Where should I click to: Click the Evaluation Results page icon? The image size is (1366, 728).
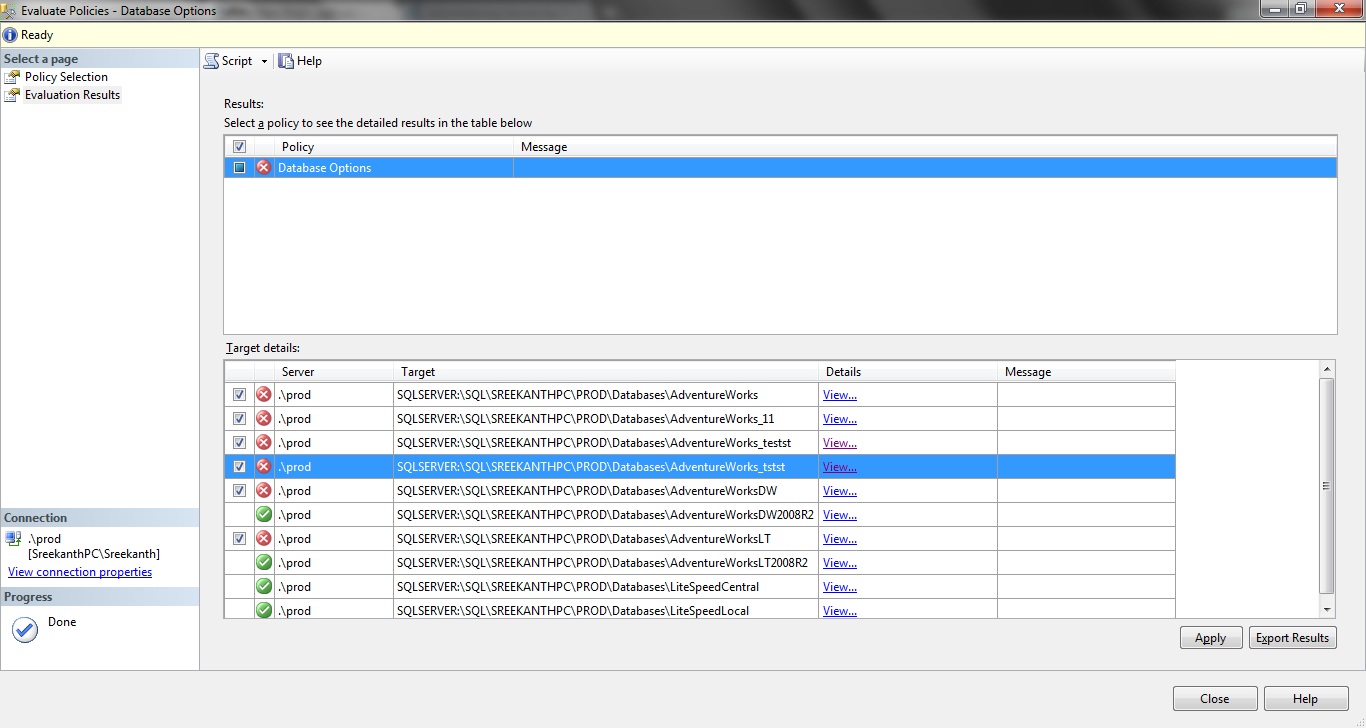point(12,95)
